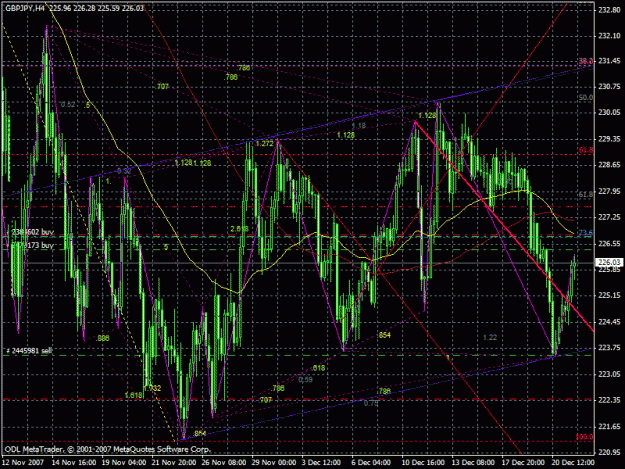
Task: Click the .618 ratio label
Action: (x=318, y=368)
